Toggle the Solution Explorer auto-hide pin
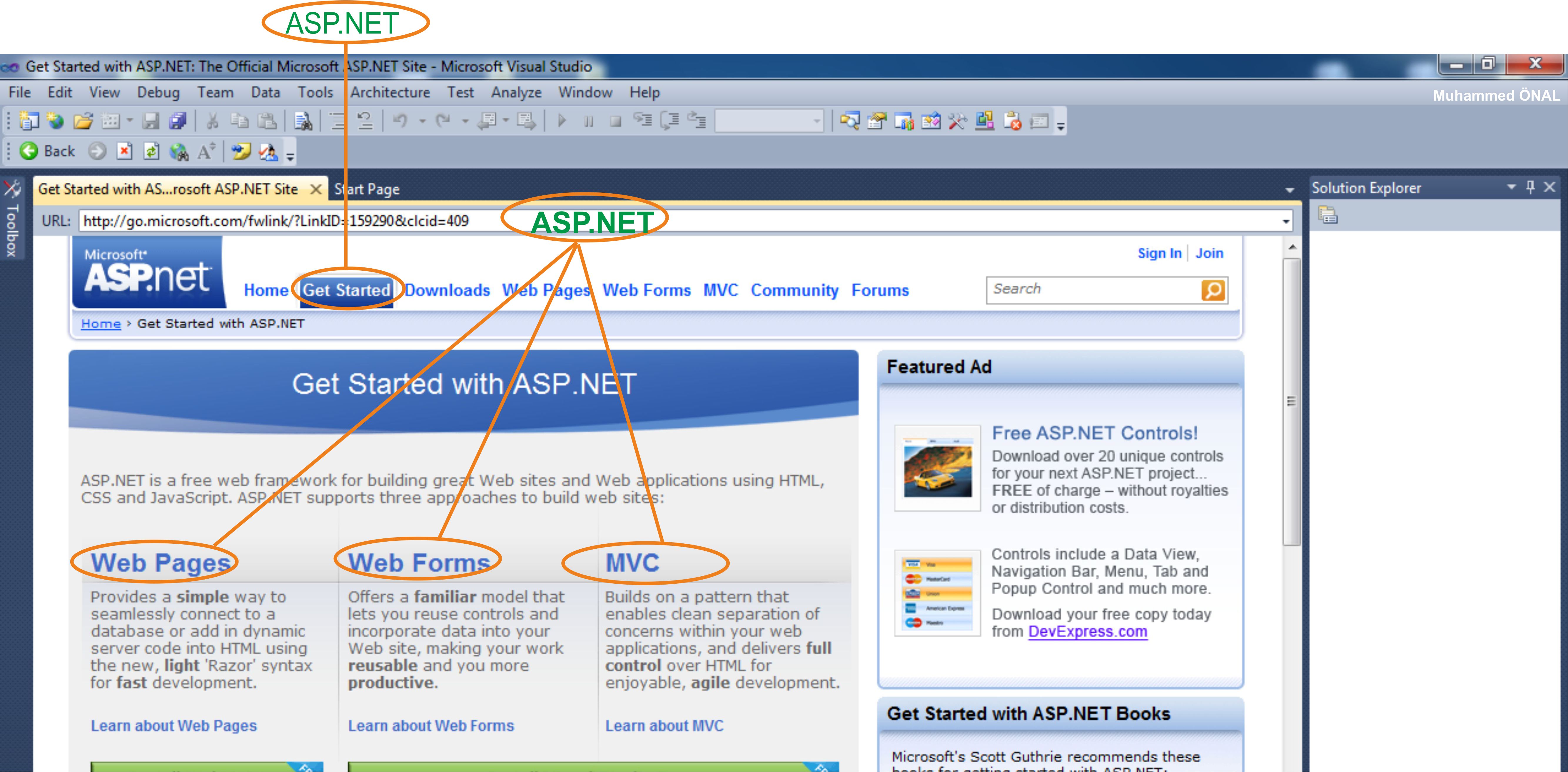This screenshot has width=1568, height=772. (1530, 187)
